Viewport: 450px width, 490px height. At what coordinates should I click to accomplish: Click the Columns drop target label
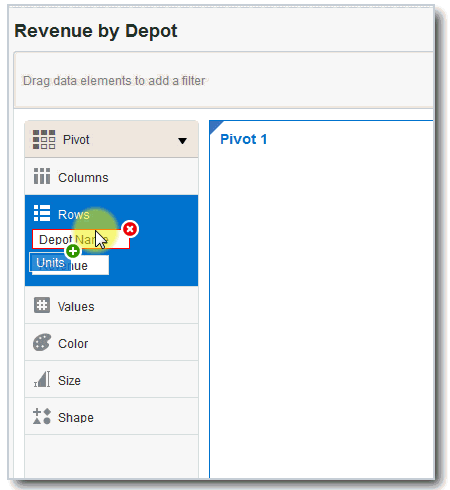pos(83,178)
